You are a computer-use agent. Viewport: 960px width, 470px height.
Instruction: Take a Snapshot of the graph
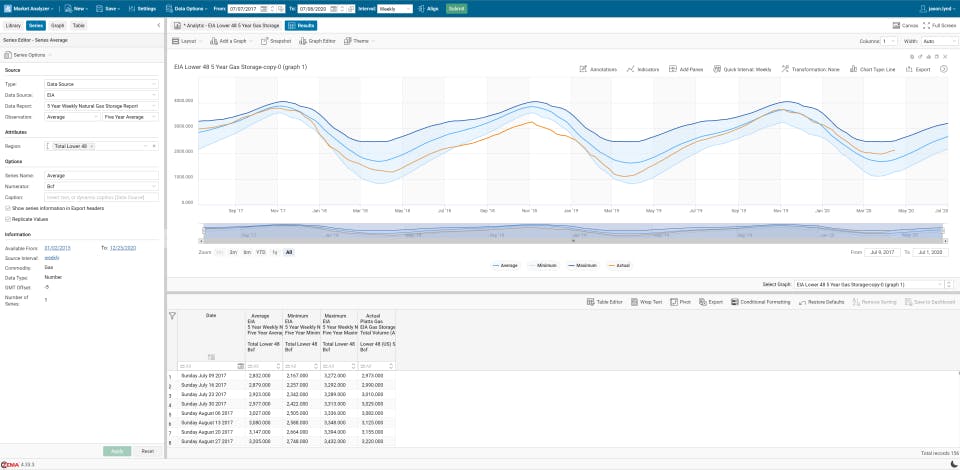(275, 41)
